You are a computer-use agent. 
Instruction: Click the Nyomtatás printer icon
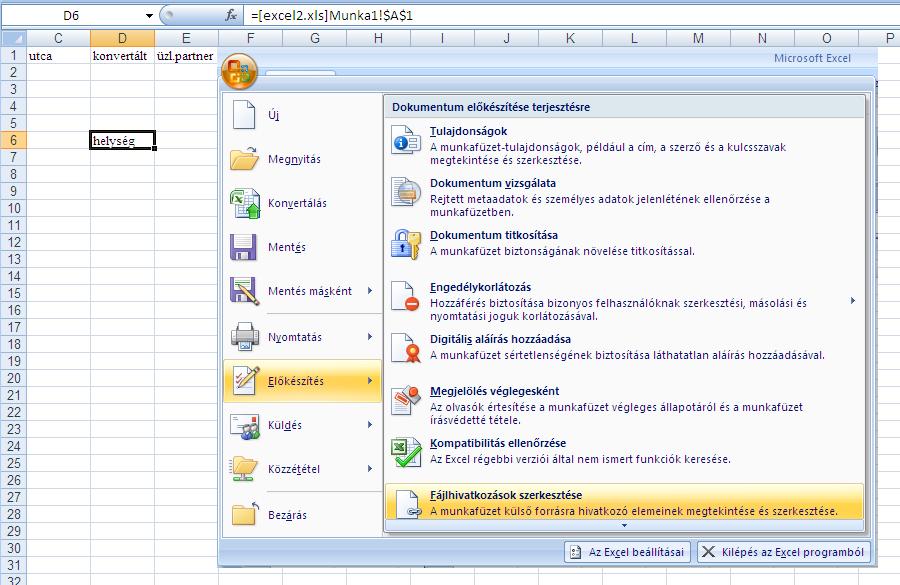point(245,336)
